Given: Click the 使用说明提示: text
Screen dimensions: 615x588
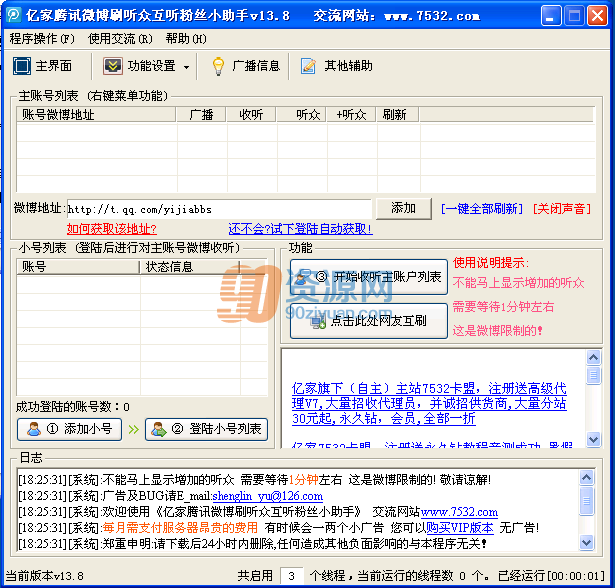Looking at the screenshot, I should [491, 263].
